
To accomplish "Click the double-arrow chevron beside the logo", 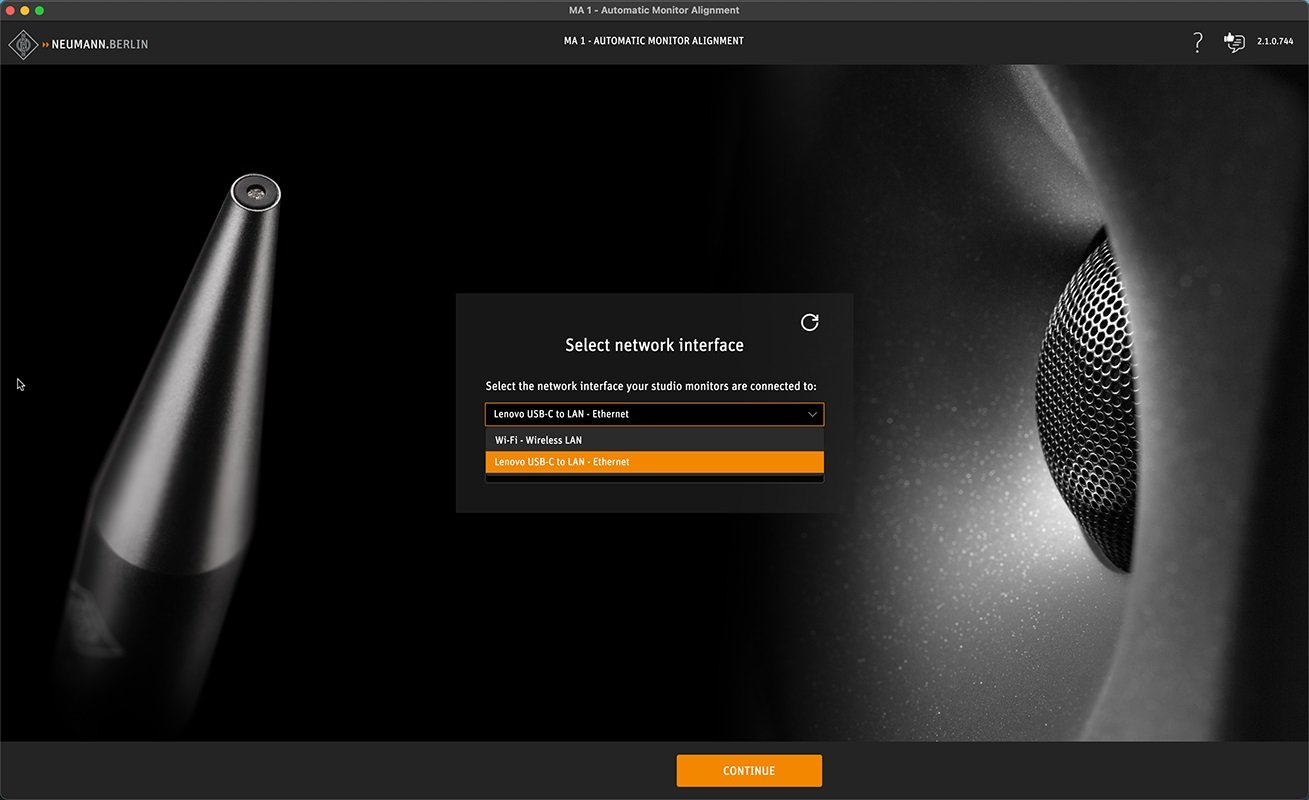I will tap(46, 44).
